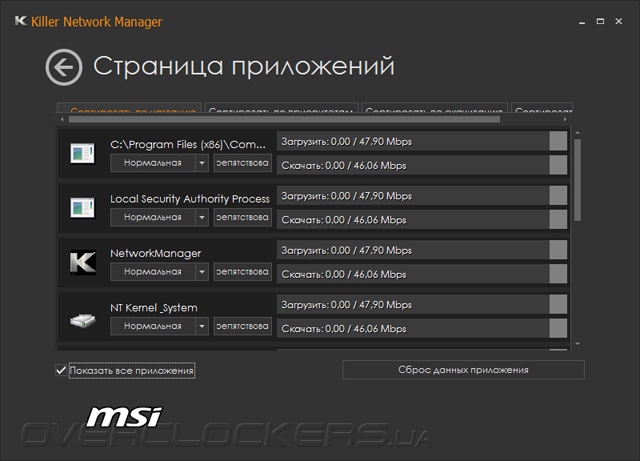Screen dimensions: 640x461
Task: Click the NetworkManager K icon
Action: (83, 262)
